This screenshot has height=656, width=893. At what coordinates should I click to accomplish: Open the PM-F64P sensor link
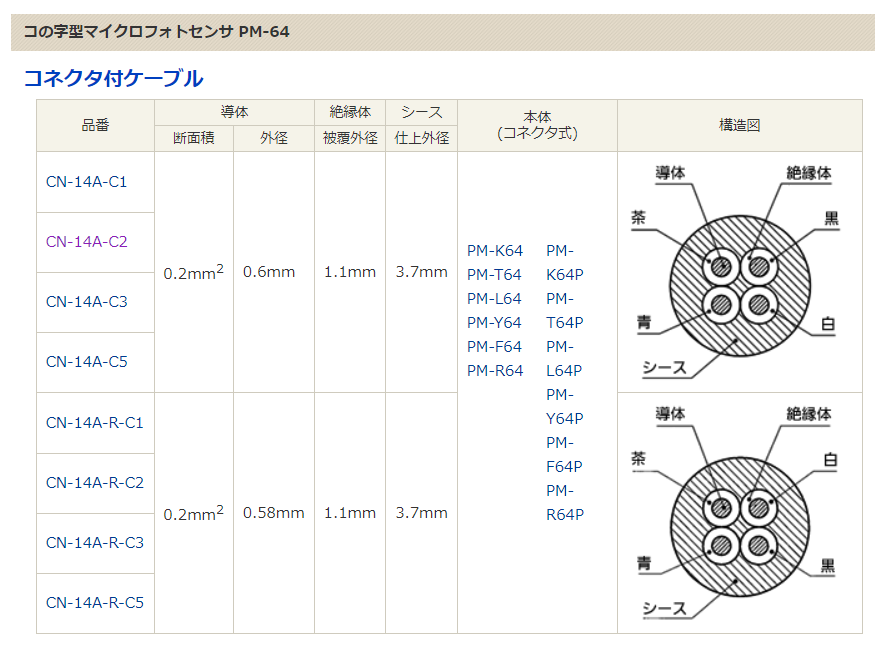[564, 454]
